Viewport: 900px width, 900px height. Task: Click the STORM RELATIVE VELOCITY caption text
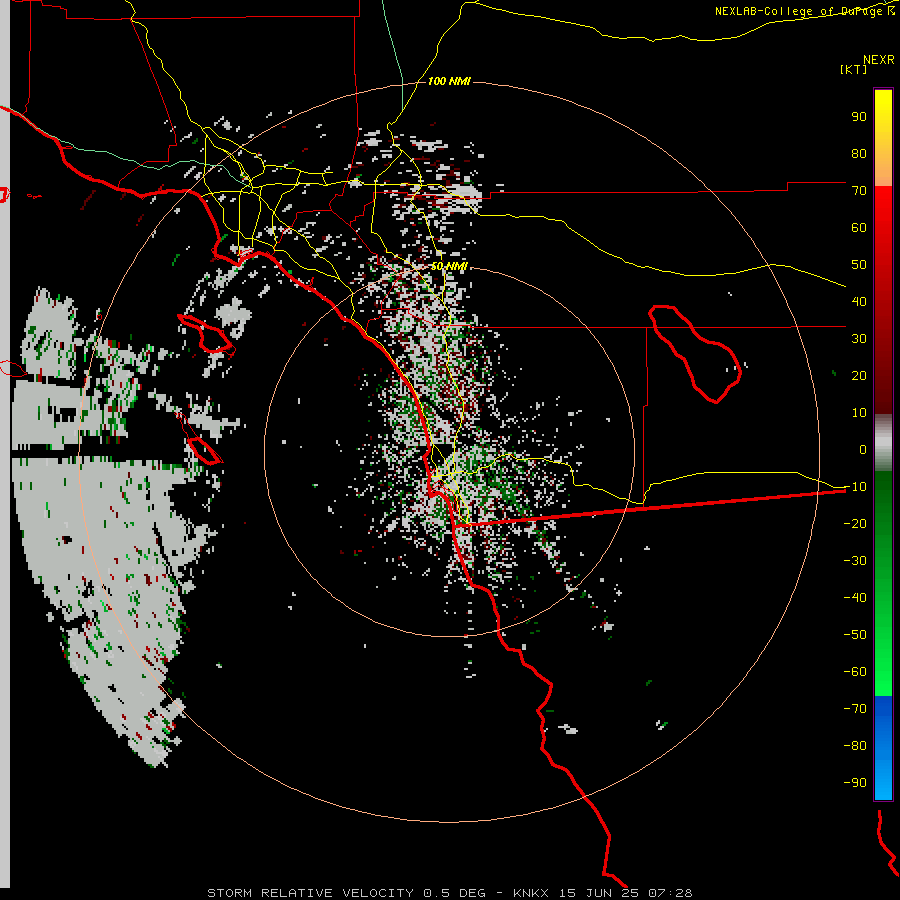(310, 893)
